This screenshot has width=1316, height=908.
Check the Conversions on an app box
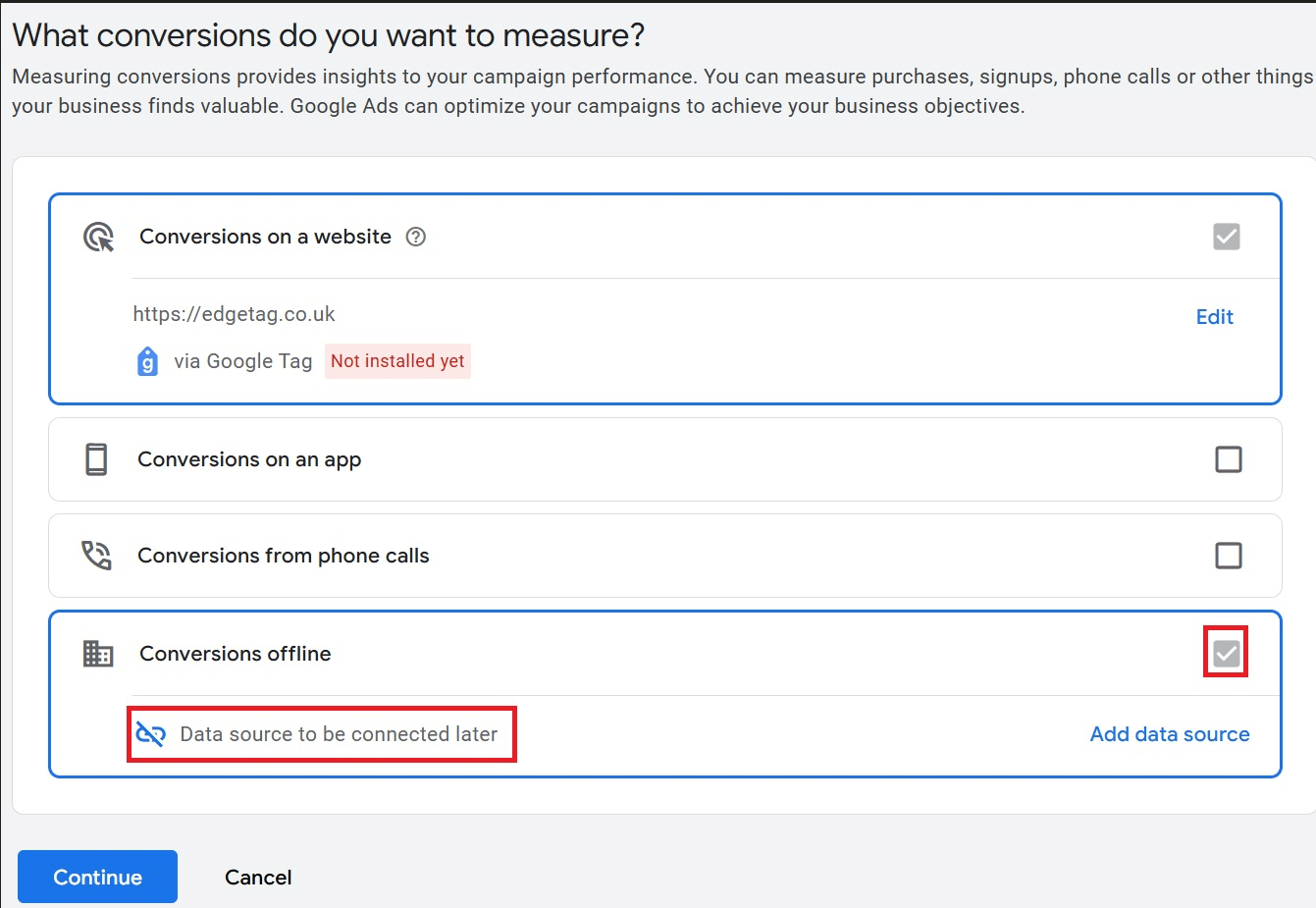(x=1229, y=459)
